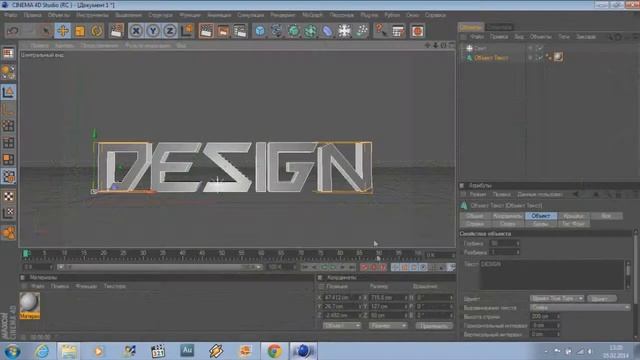Toggle Light object enable checkmark

coord(540,48)
